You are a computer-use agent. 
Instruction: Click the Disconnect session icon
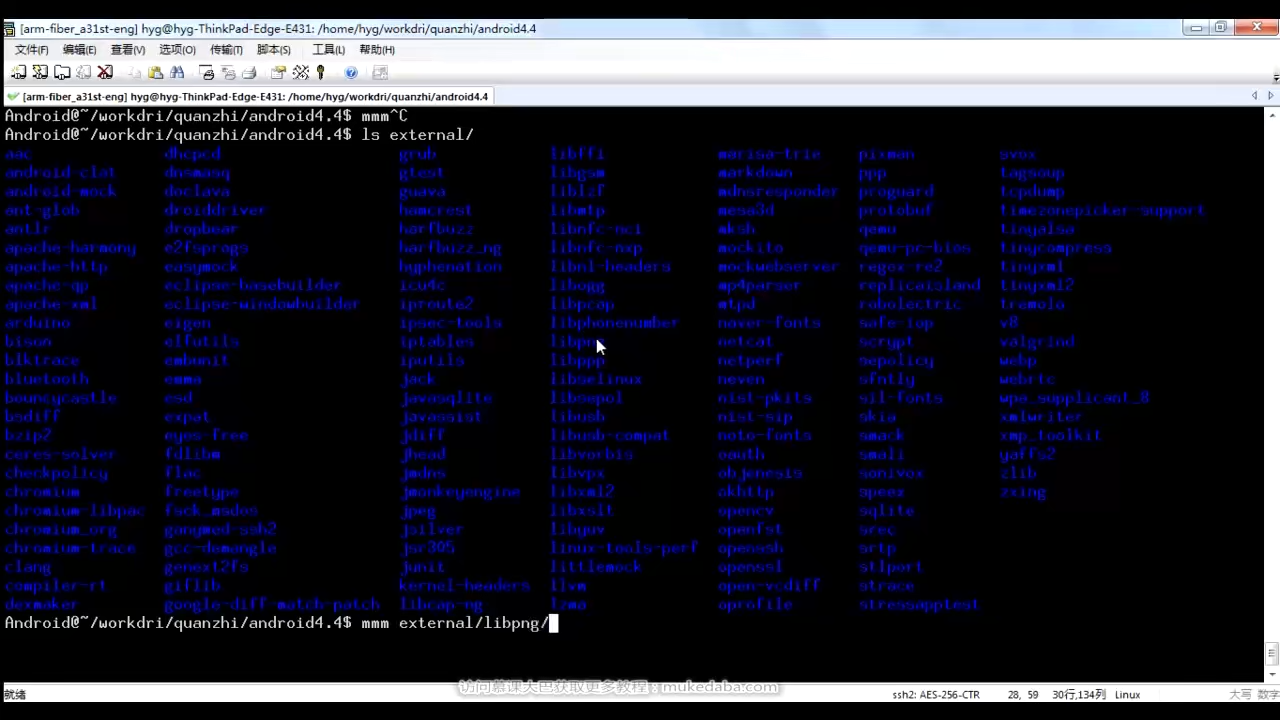(105, 73)
